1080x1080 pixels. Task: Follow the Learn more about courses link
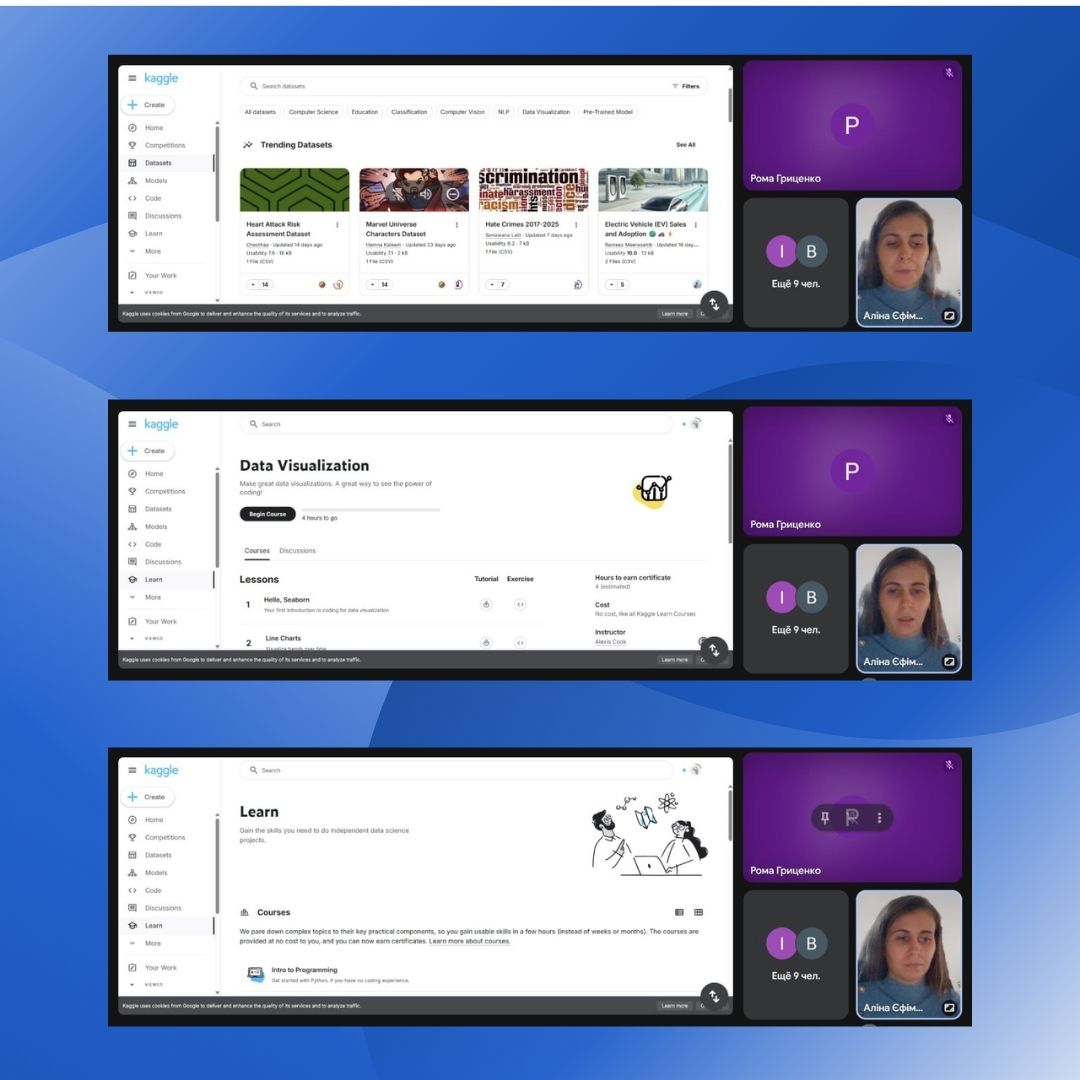pos(470,942)
